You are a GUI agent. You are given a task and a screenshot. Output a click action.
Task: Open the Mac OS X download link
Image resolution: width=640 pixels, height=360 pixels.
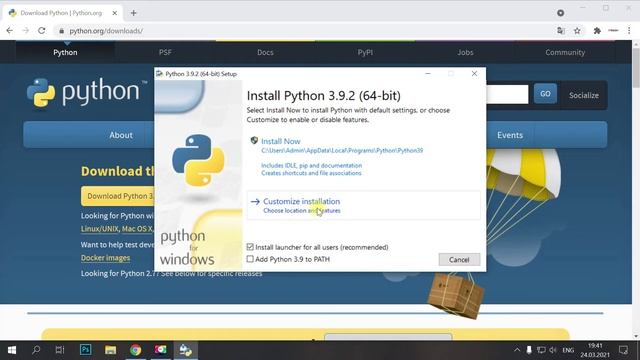(137, 229)
